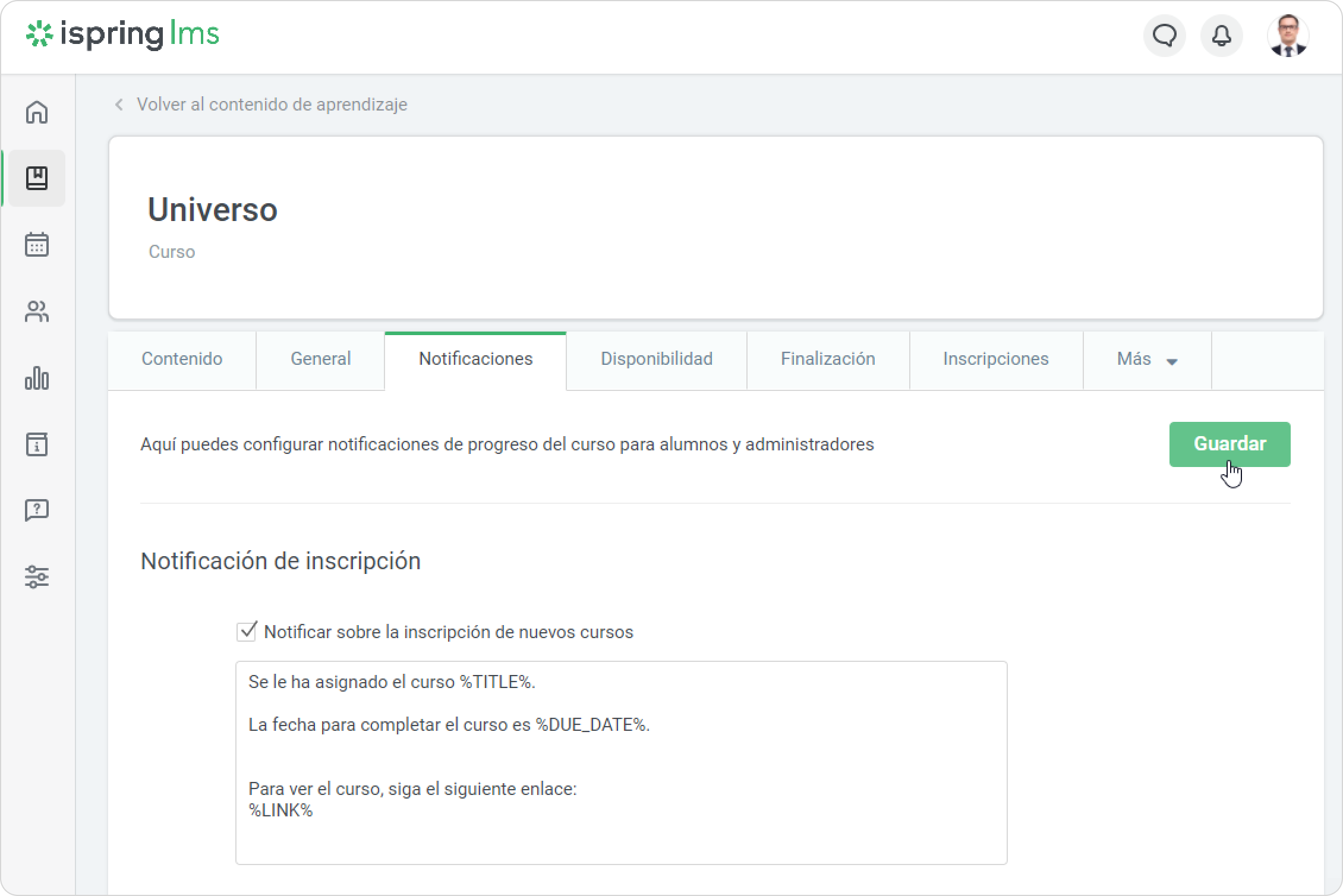Expand the Más dropdown tab
Image resolution: width=1343 pixels, height=896 pixels.
tap(1146, 359)
